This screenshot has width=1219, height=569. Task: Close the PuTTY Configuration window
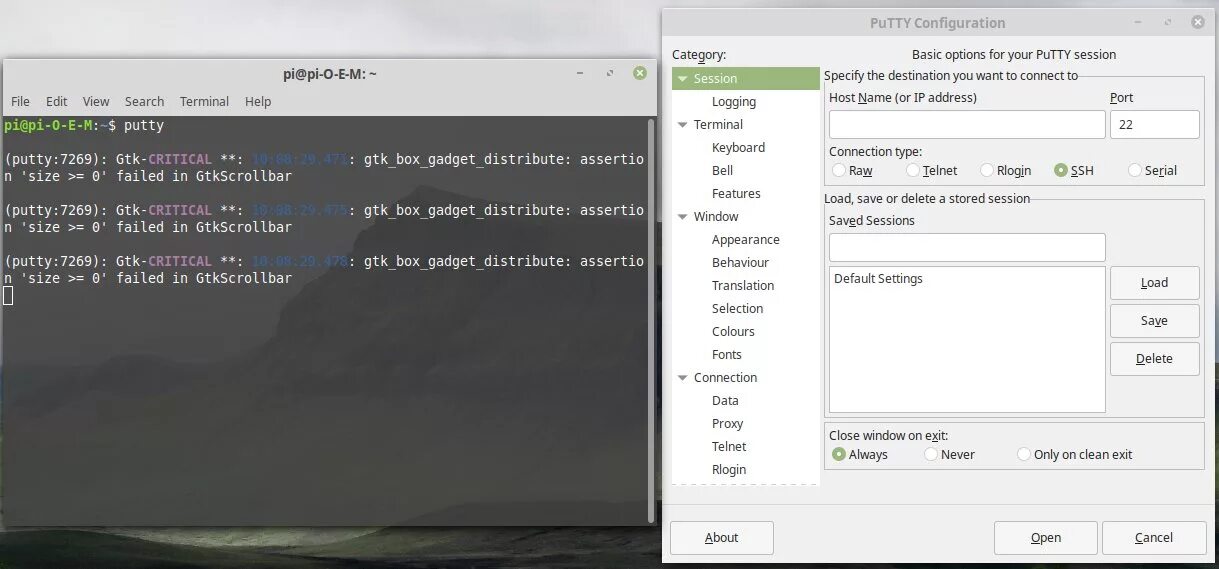1197,22
